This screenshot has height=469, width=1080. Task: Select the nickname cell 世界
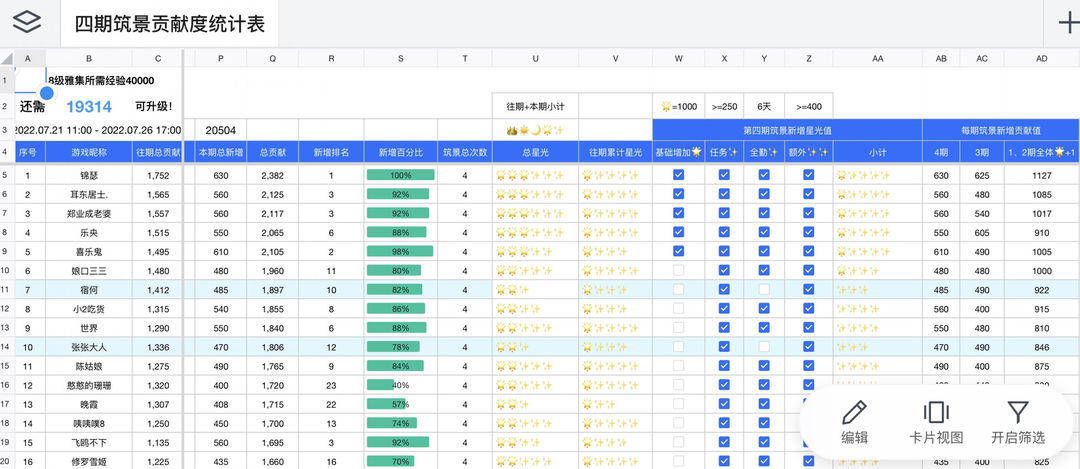(89, 328)
